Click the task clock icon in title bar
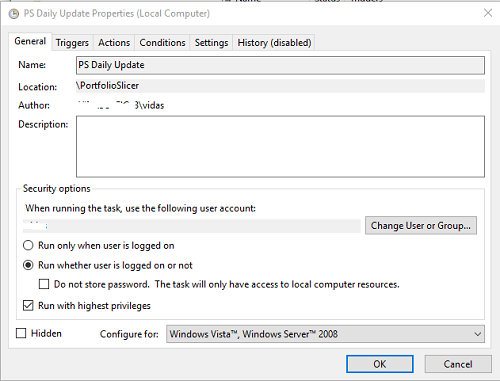This screenshot has height=381, width=500. click(14, 14)
